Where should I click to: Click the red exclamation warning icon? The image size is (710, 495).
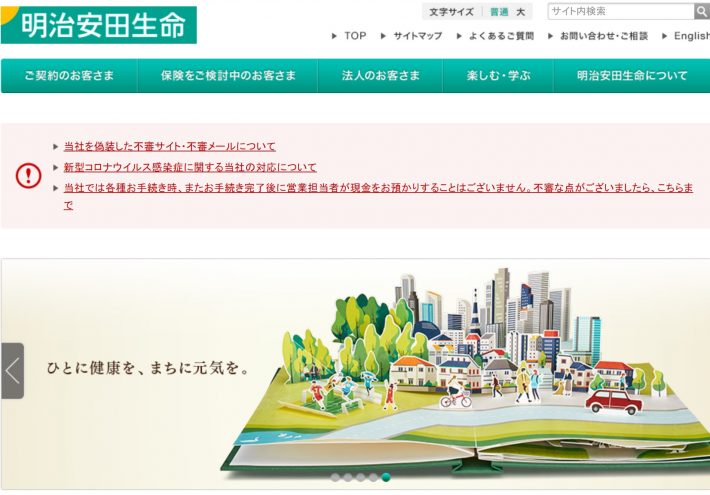[29, 176]
